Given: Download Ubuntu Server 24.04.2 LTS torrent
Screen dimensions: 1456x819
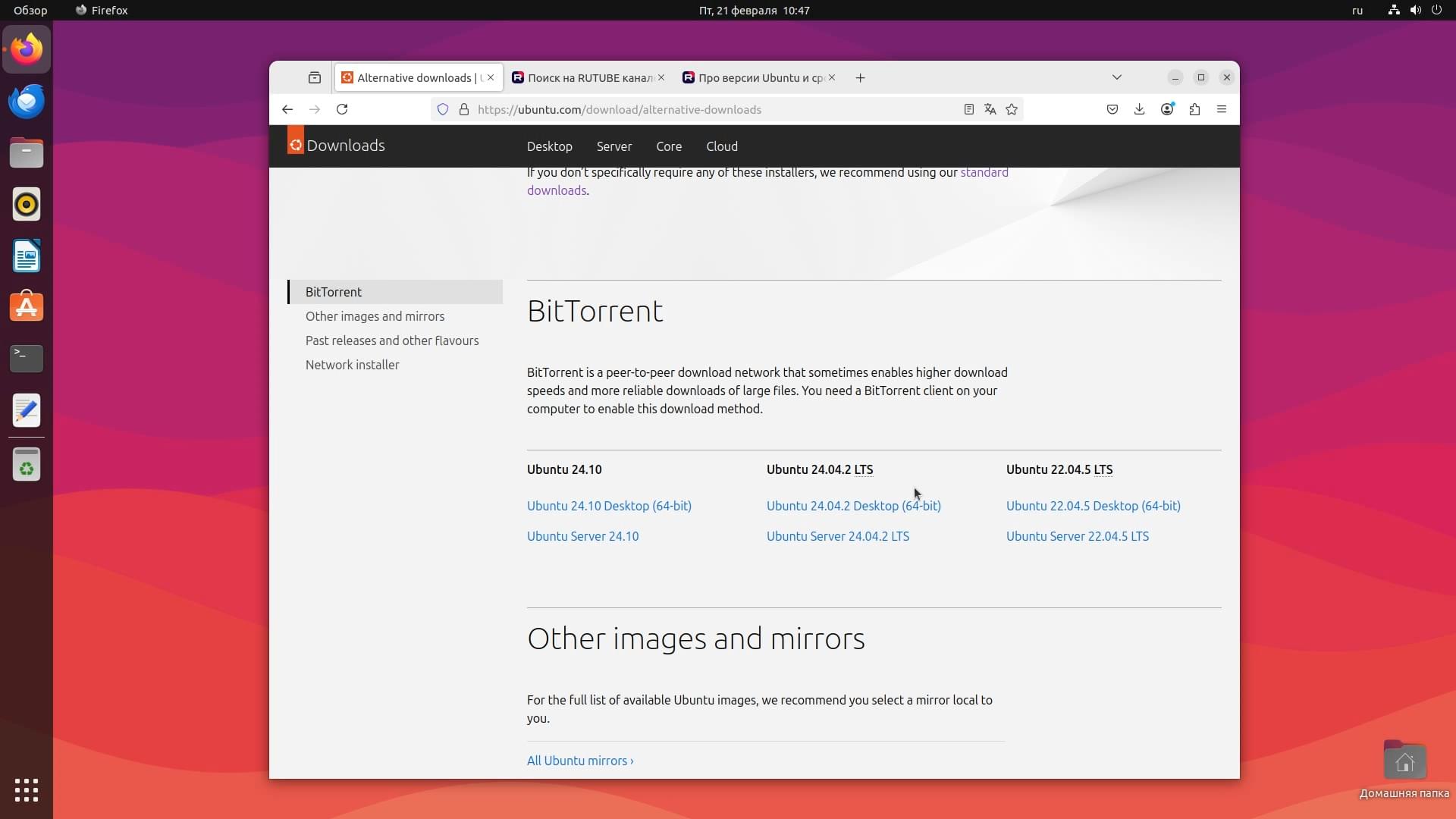Looking at the screenshot, I should tap(837, 536).
